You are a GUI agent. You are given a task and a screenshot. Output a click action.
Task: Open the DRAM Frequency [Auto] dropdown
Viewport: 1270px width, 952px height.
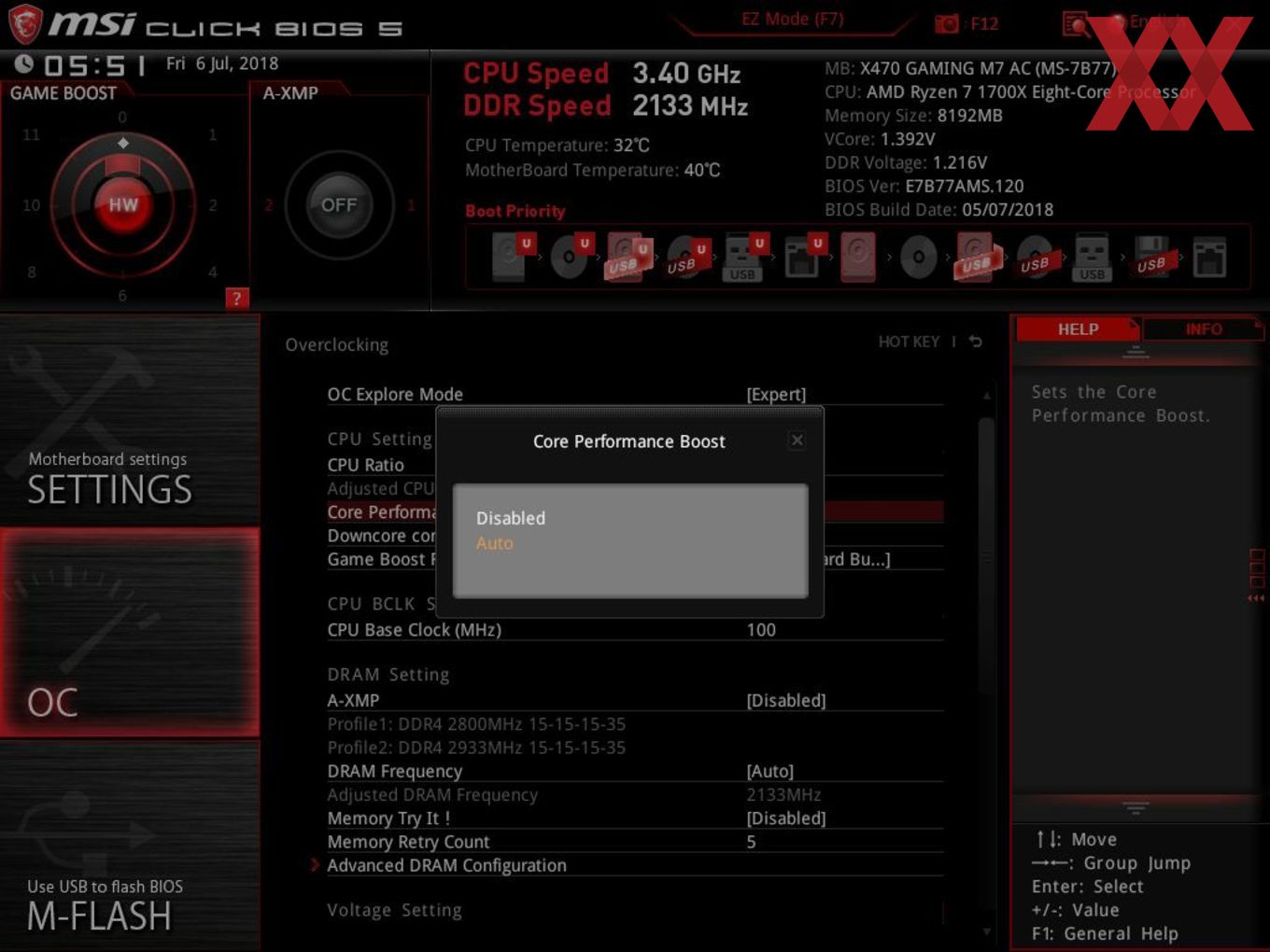[770, 771]
